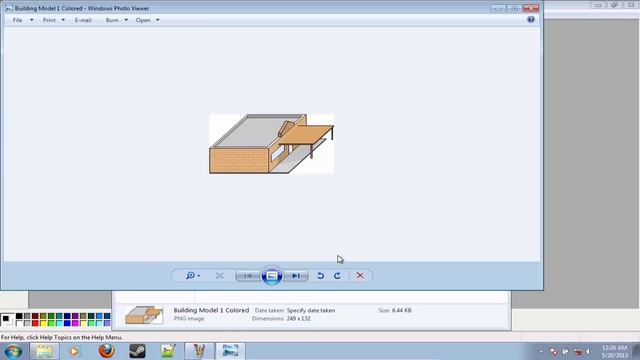Screen dimensions: 640x360
Task: Pick the bright red swatch in Paint palette
Action: 35,323
